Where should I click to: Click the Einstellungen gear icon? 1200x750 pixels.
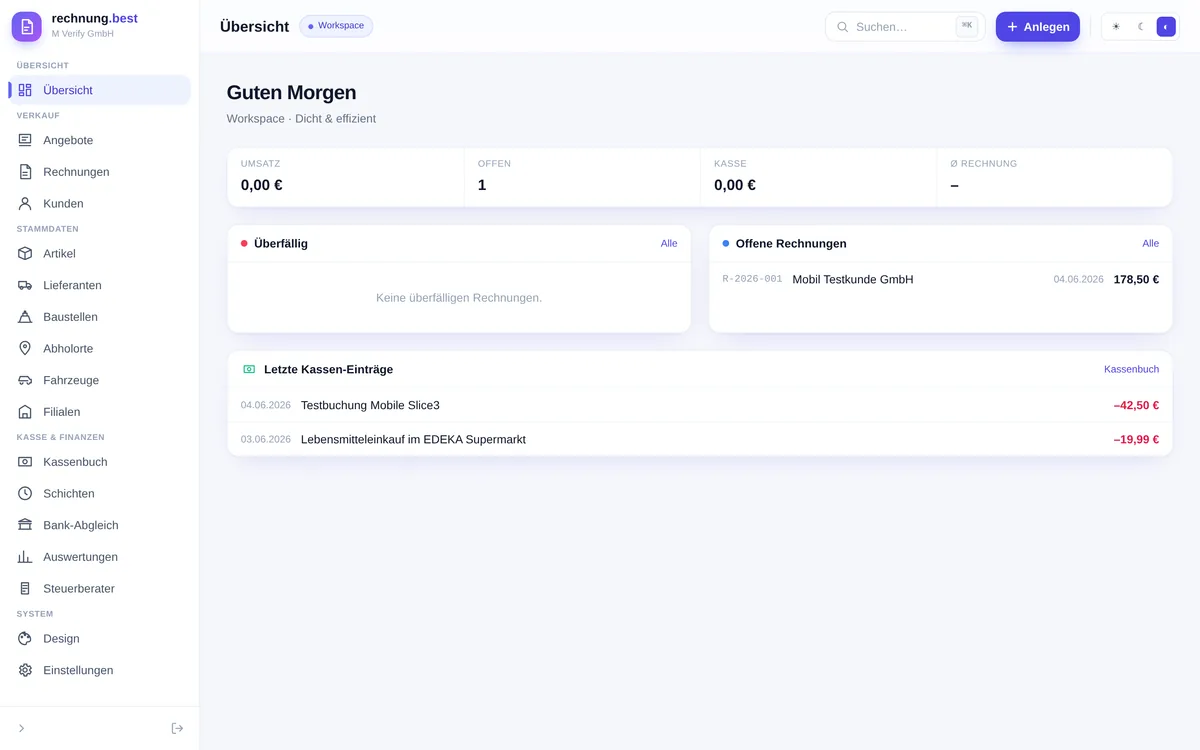tap(25, 670)
